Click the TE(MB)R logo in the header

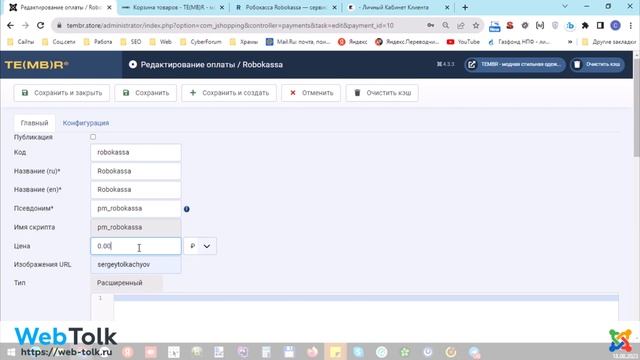[x=36, y=64]
